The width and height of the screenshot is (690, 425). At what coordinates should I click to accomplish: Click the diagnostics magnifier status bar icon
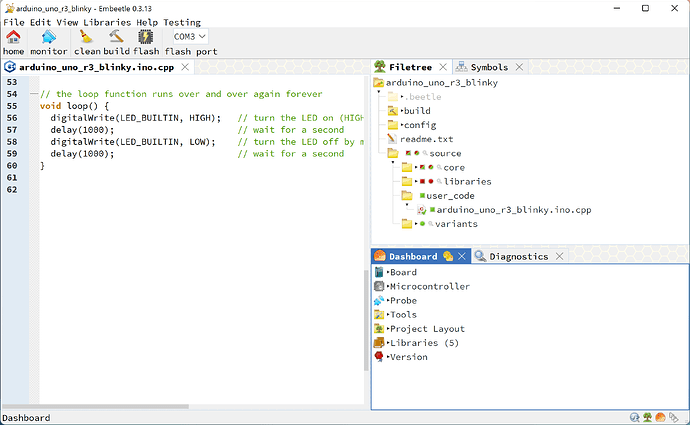[635, 417]
